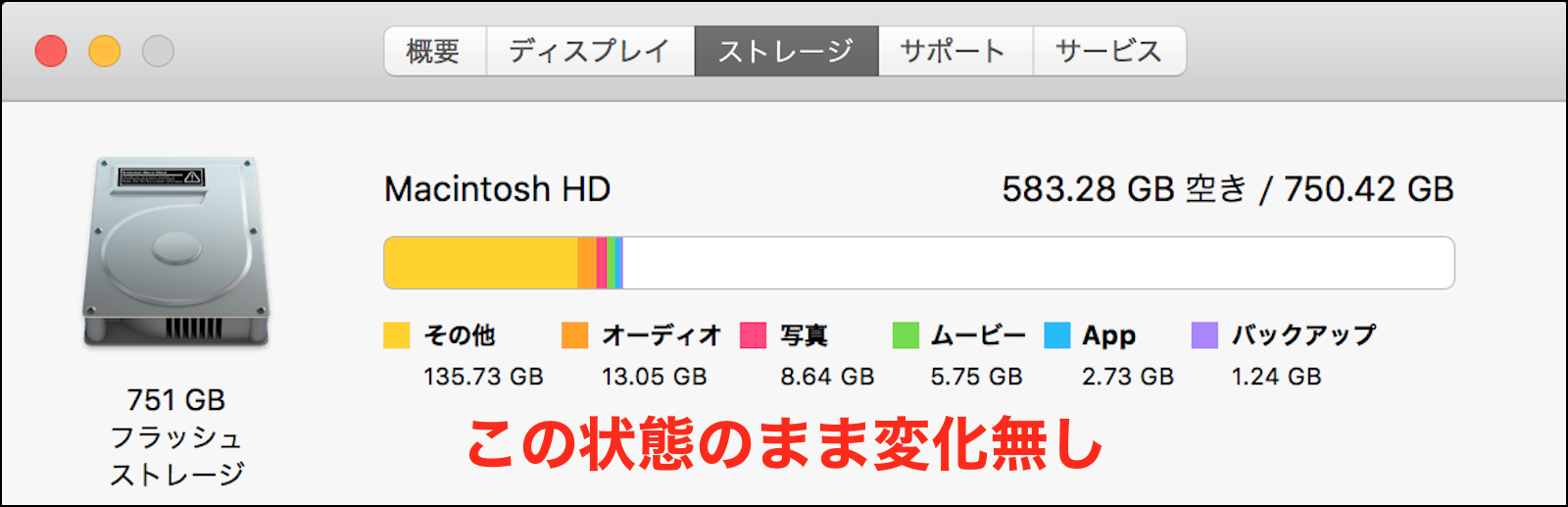Click the yellow その他 legend swatch
Screen dimensions: 1568x507
397,335
